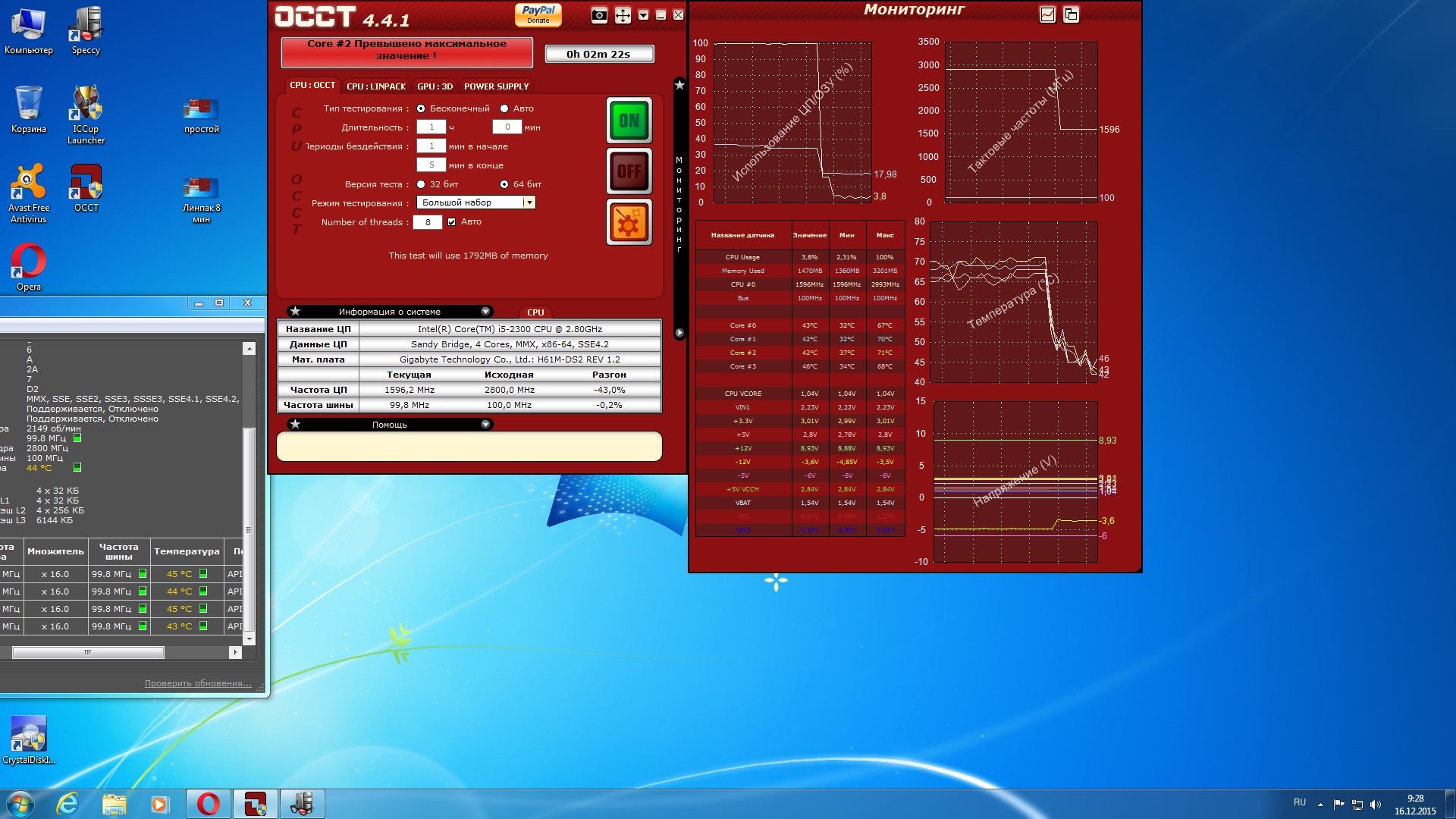Click the Проверить обновления link
The width and height of the screenshot is (1456, 819).
[198, 683]
